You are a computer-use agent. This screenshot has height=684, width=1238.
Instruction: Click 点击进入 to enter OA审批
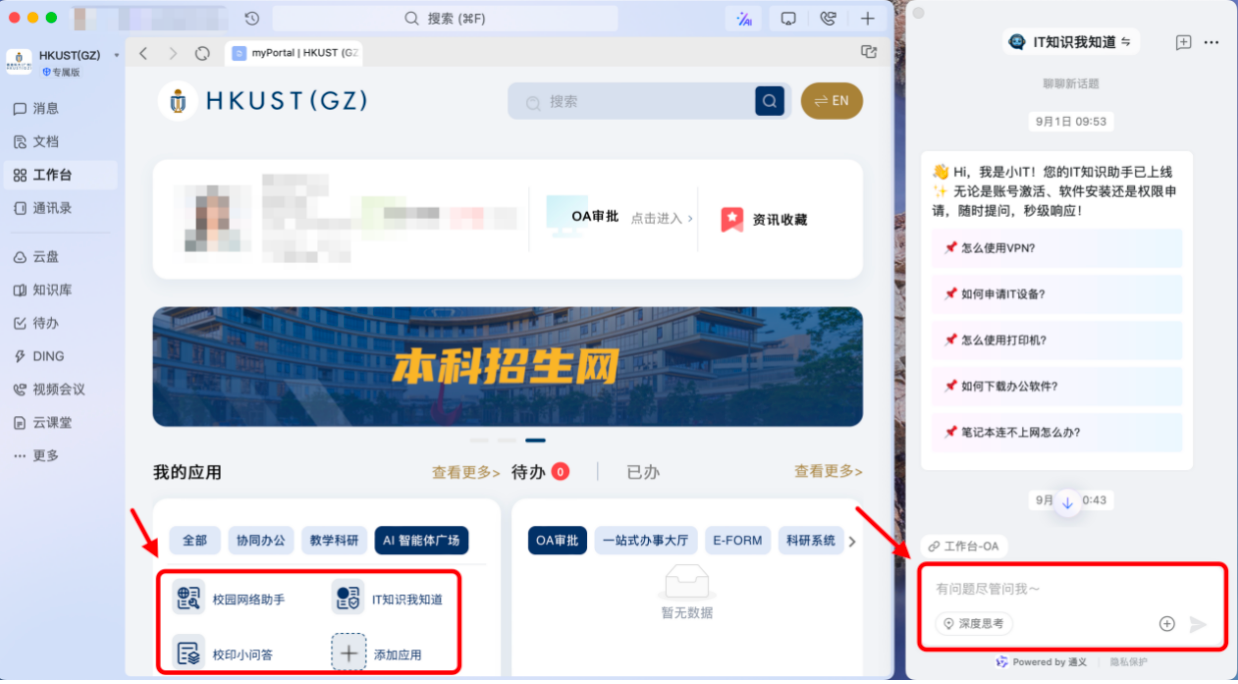[661, 218]
